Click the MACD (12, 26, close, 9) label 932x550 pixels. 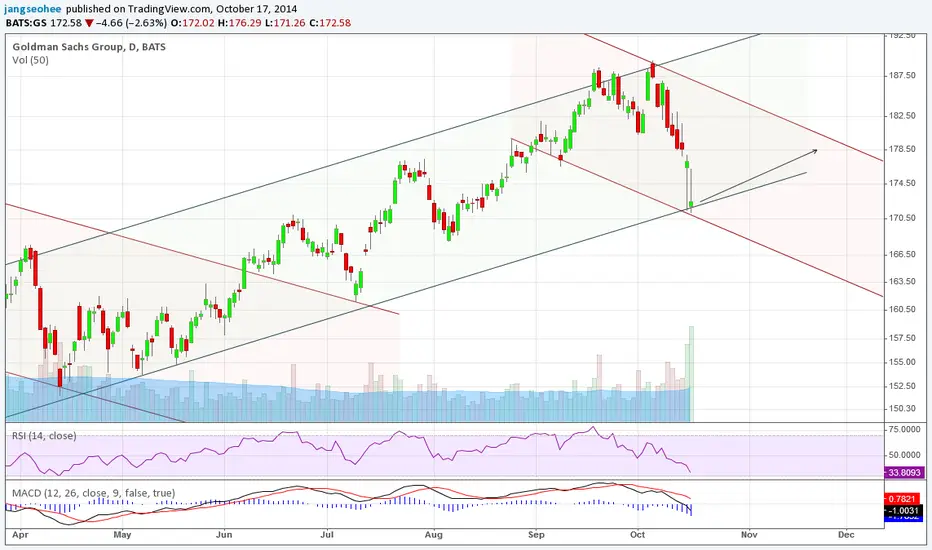[x=93, y=493]
